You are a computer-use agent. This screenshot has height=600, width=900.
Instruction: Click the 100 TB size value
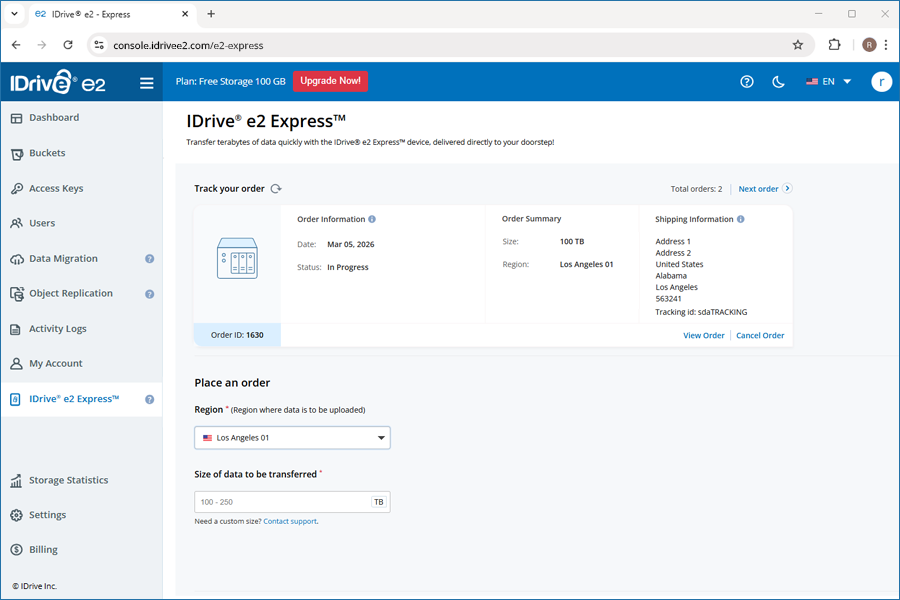pos(572,242)
